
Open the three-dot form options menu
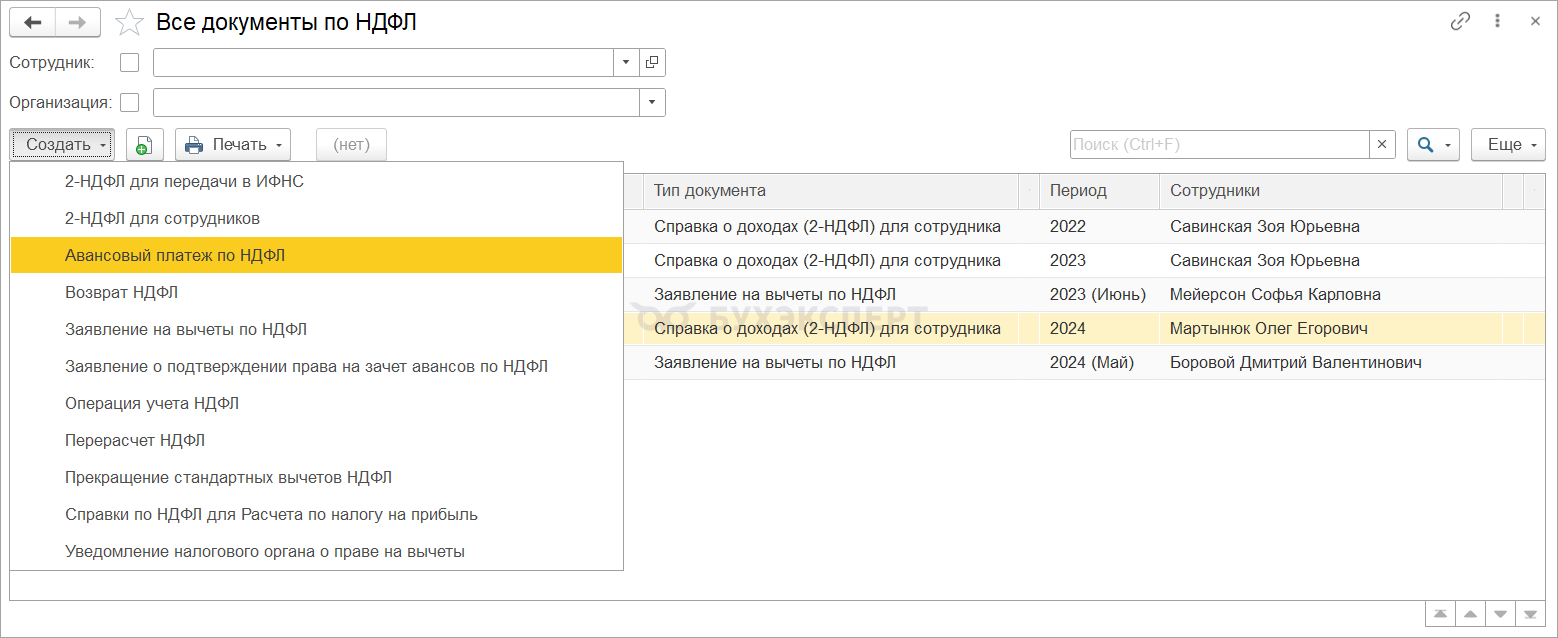click(x=1498, y=21)
